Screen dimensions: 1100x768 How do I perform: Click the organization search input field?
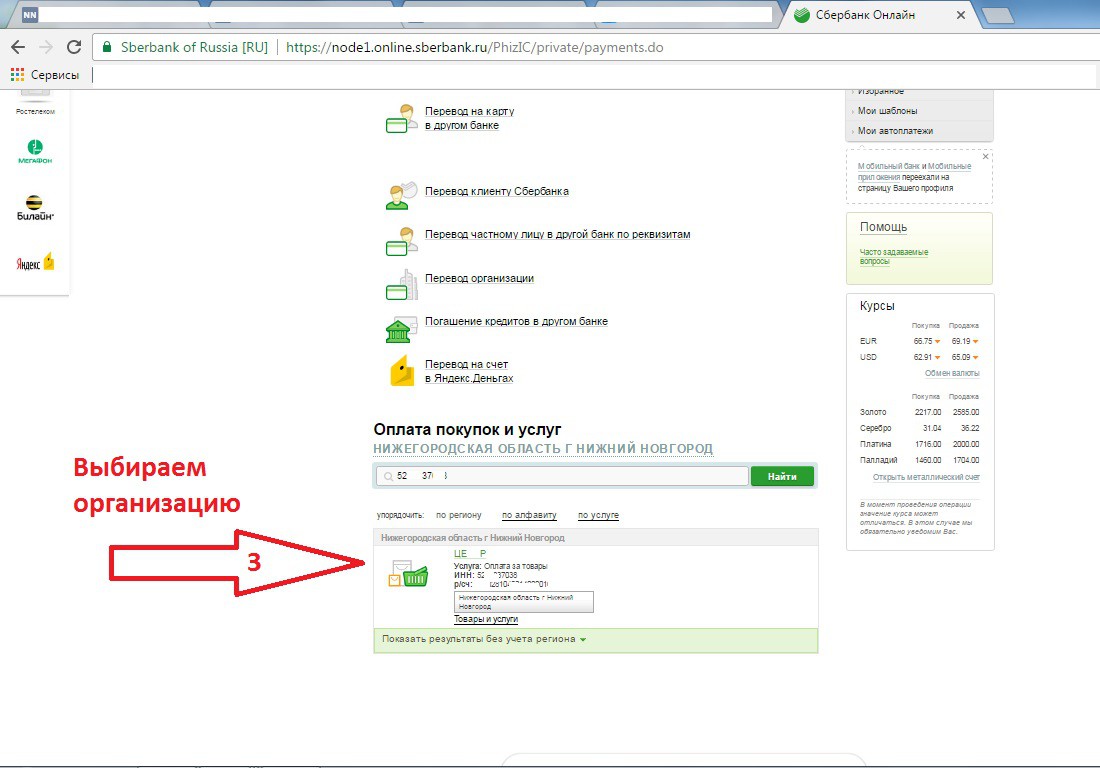pos(563,476)
